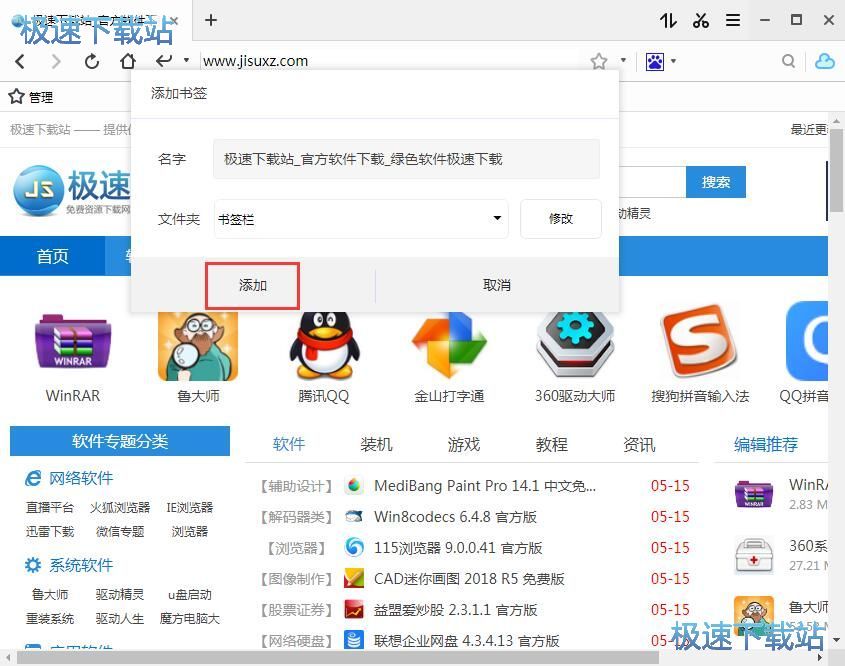Click the 【浏览器】 category label

point(296,549)
